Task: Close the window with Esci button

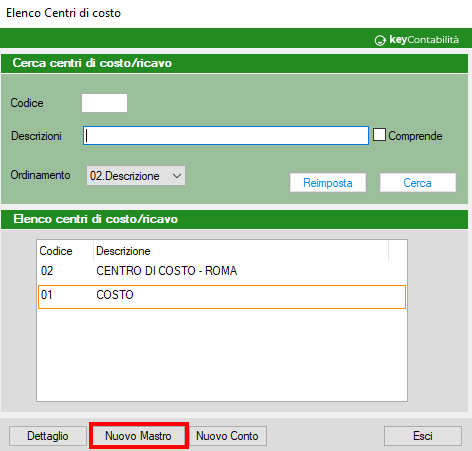Action: click(x=423, y=436)
